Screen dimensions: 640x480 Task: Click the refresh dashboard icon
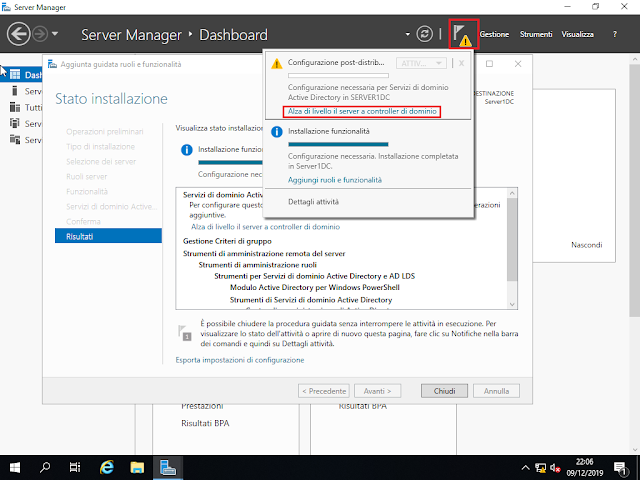(424, 34)
